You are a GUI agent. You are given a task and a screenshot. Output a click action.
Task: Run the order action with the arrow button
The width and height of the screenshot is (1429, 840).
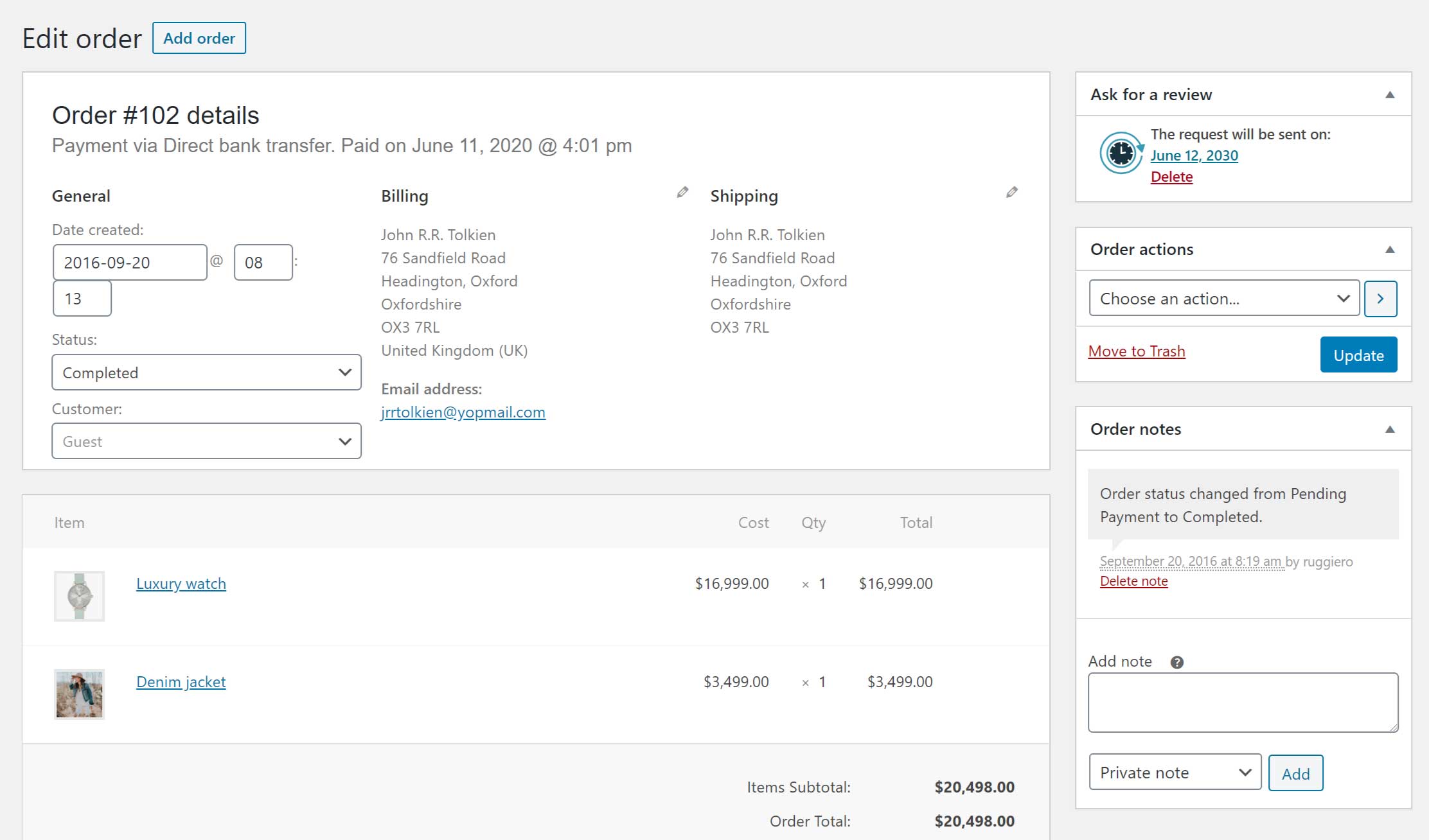point(1380,299)
